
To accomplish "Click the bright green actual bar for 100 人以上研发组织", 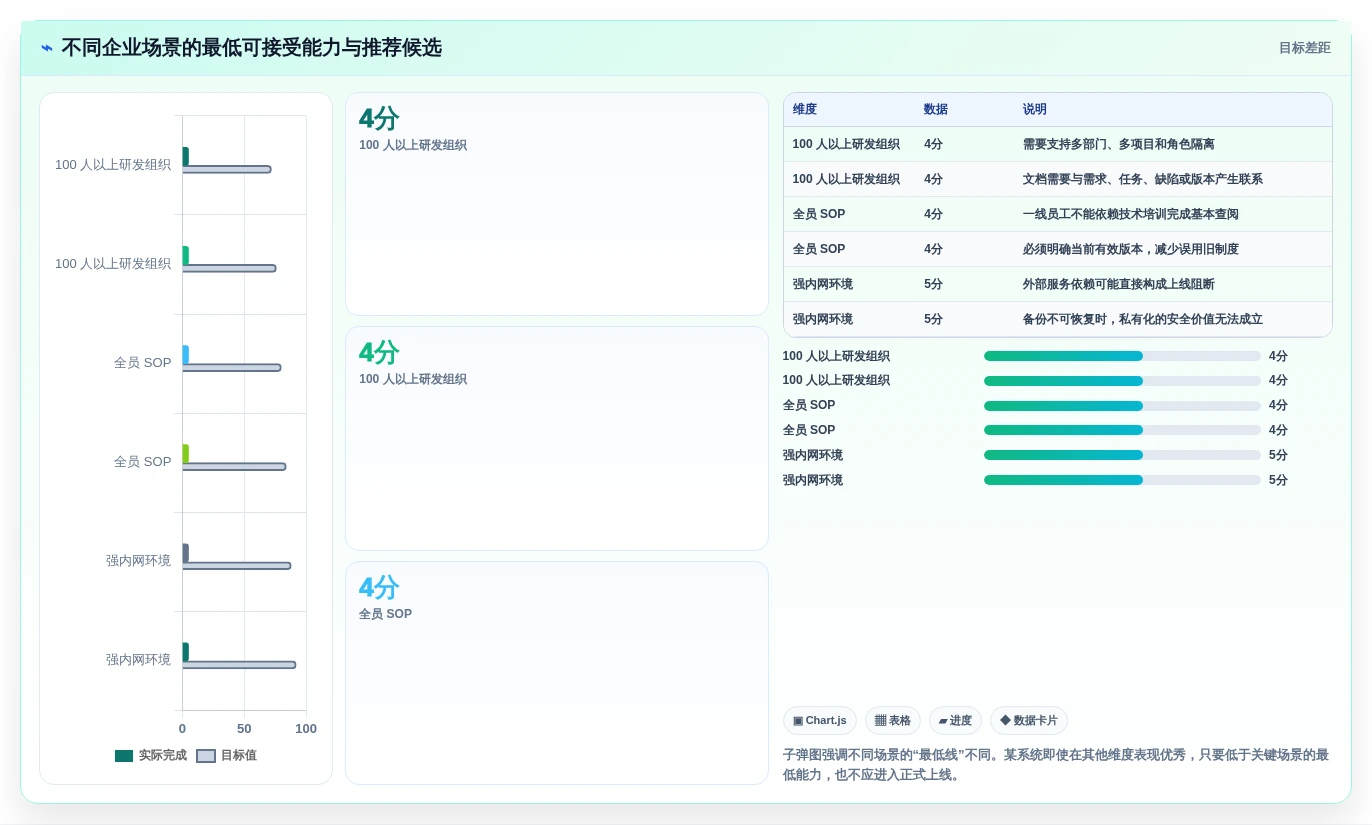I will point(185,255).
